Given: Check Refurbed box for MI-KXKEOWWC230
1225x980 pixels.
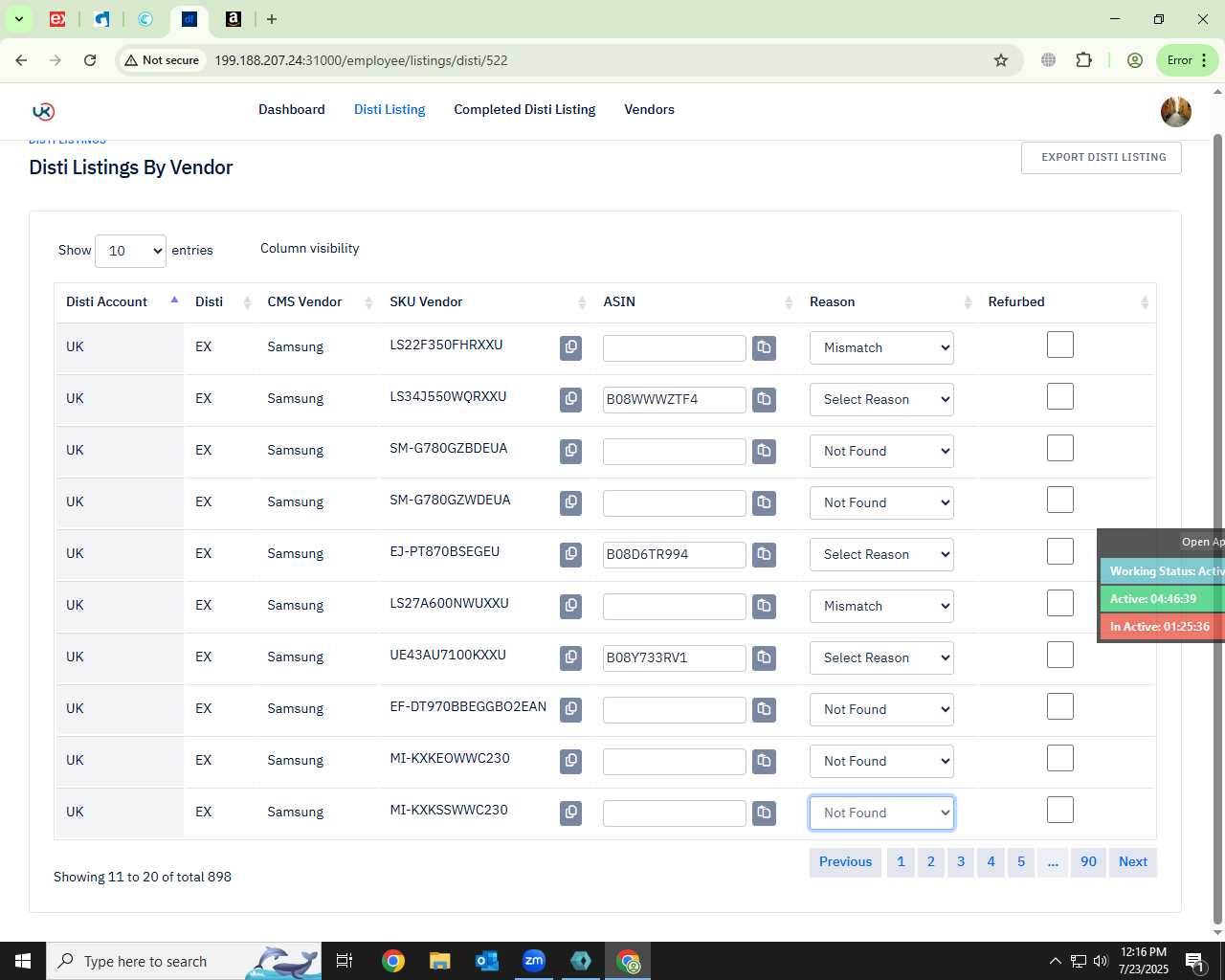Looking at the screenshot, I should (x=1060, y=758).
